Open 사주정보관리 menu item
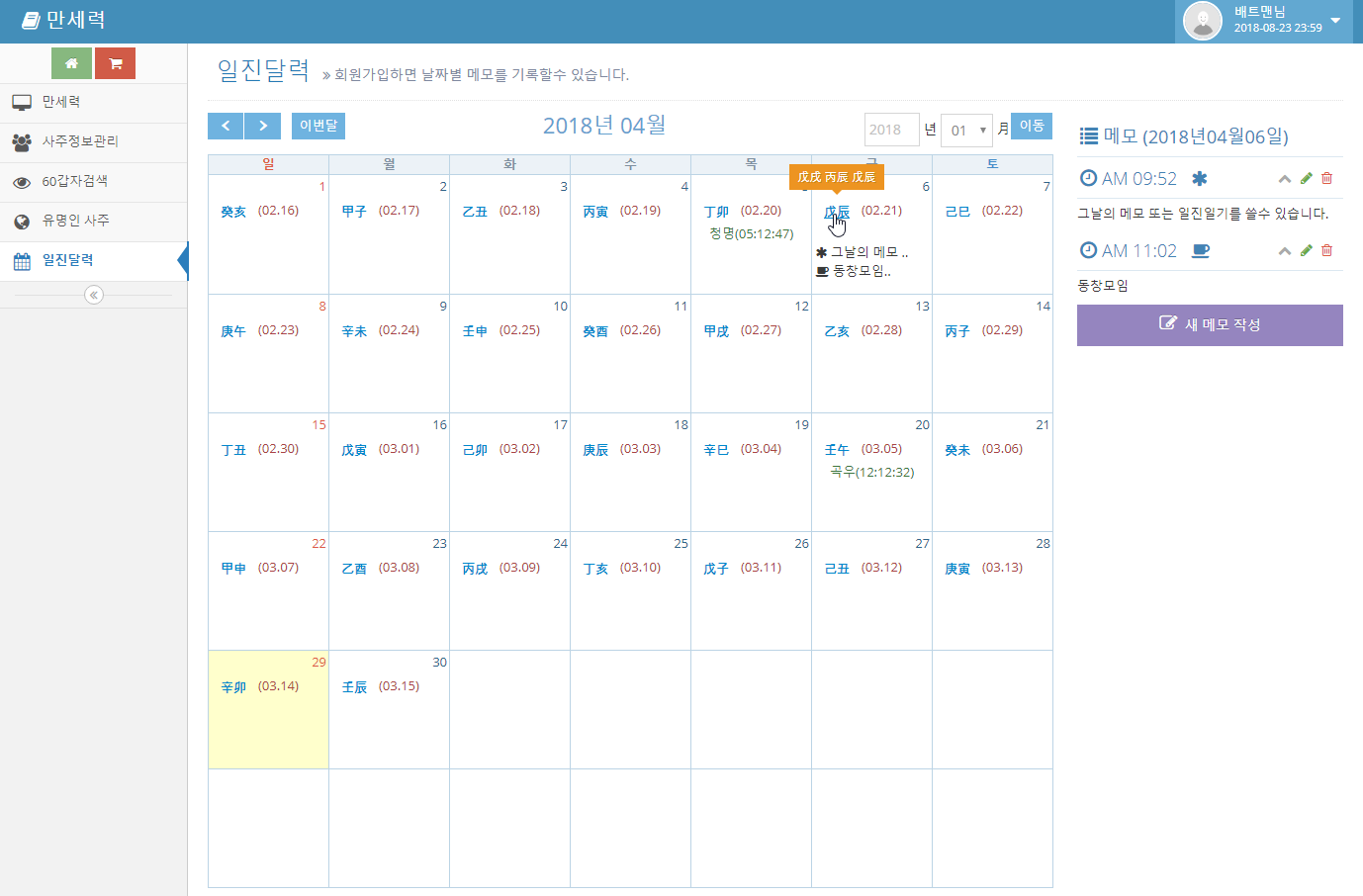This screenshot has width=1363, height=896. click(x=94, y=142)
